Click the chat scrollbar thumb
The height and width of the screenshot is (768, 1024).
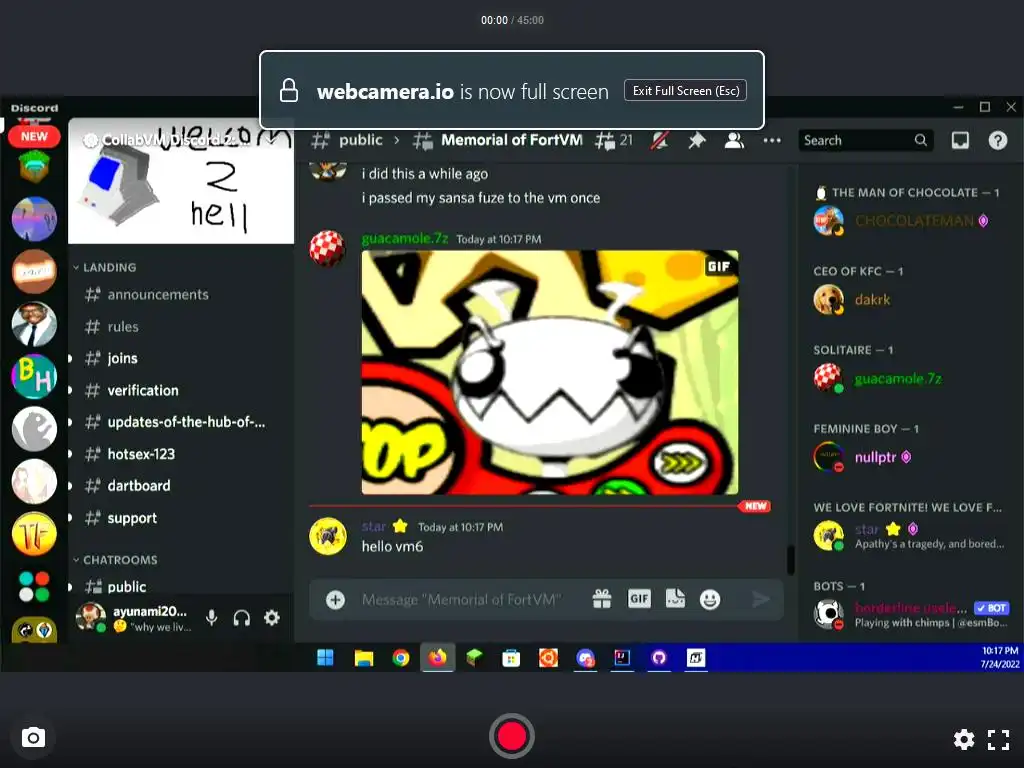pos(791,560)
